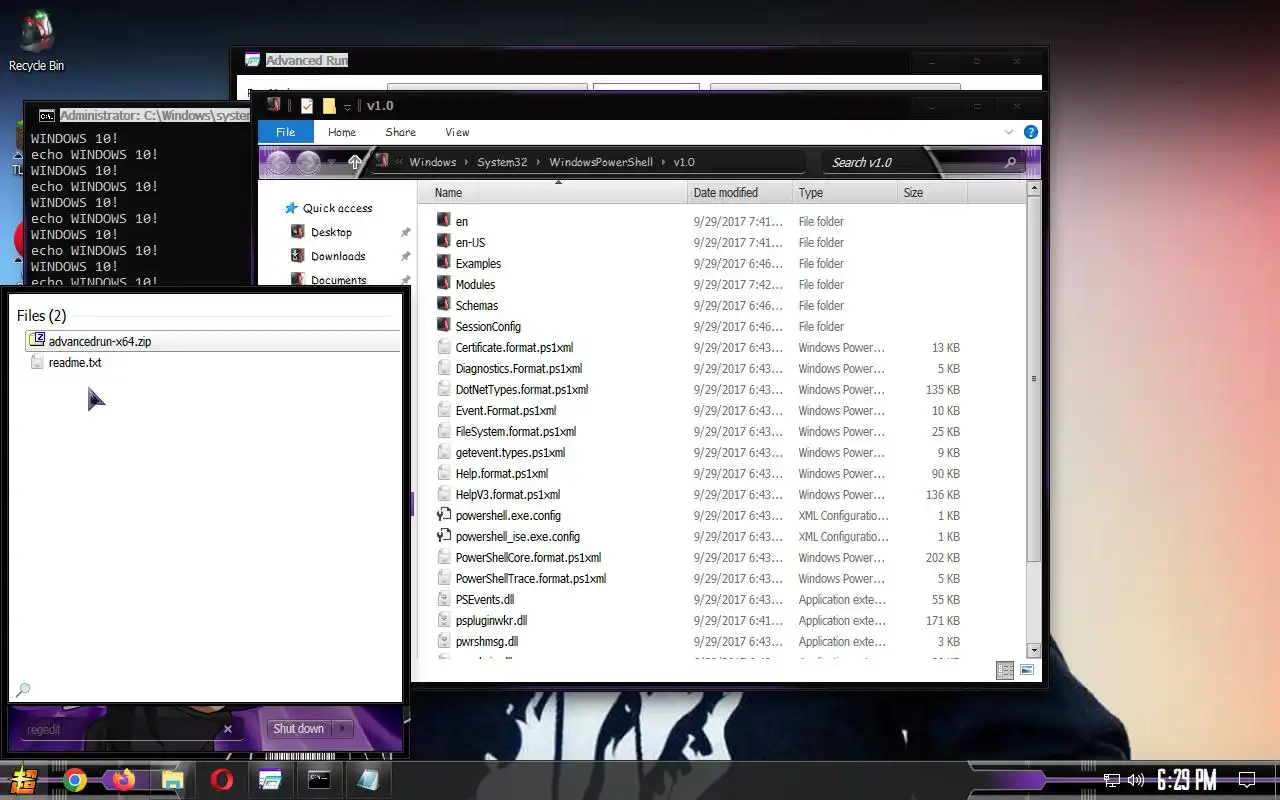The height and width of the screenshot is (800, 1280).
Task: Open the File ribbon tab
Action: point(285,132)
